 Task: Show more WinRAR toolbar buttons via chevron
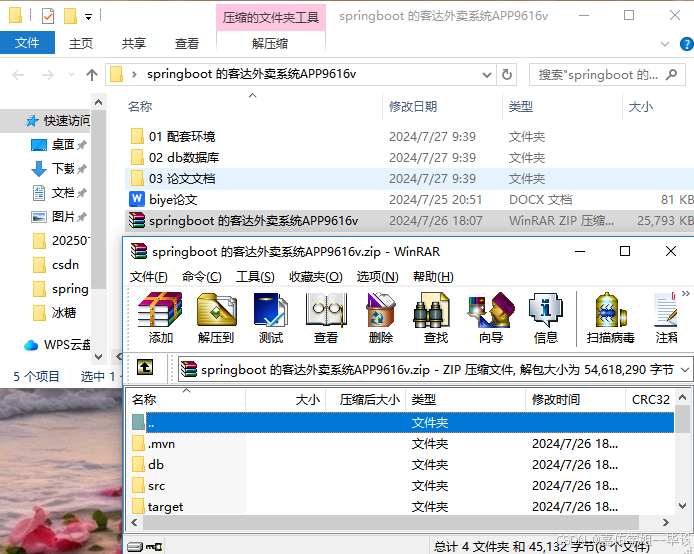pyautogui.click(x=686, y=293)
